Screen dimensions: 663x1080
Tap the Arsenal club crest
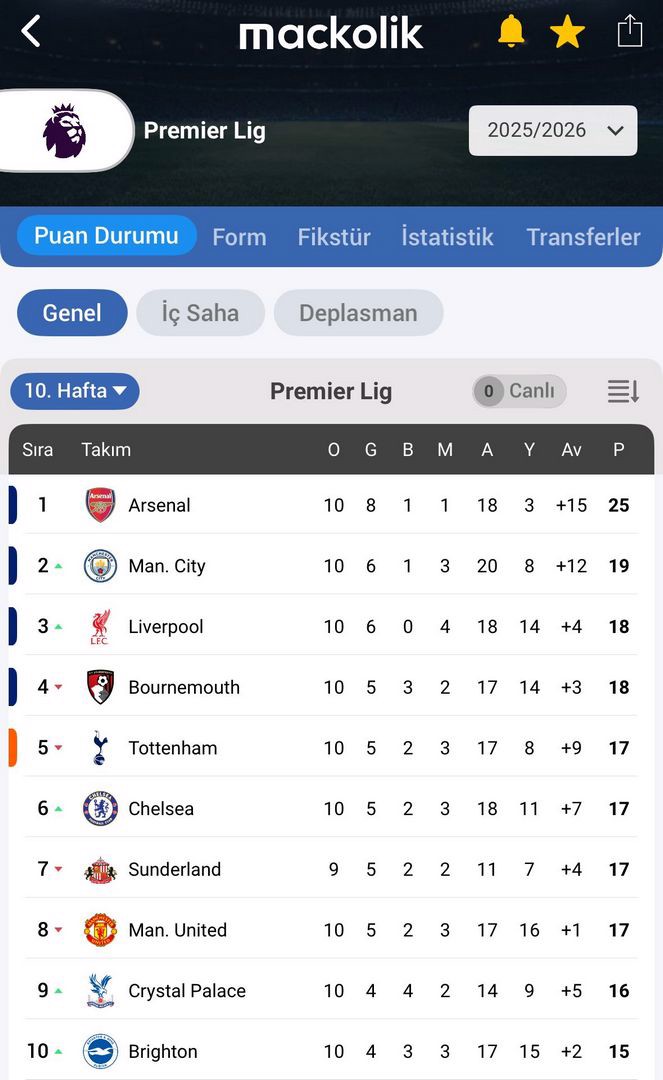pyautogui.click(x=100, y=505)
